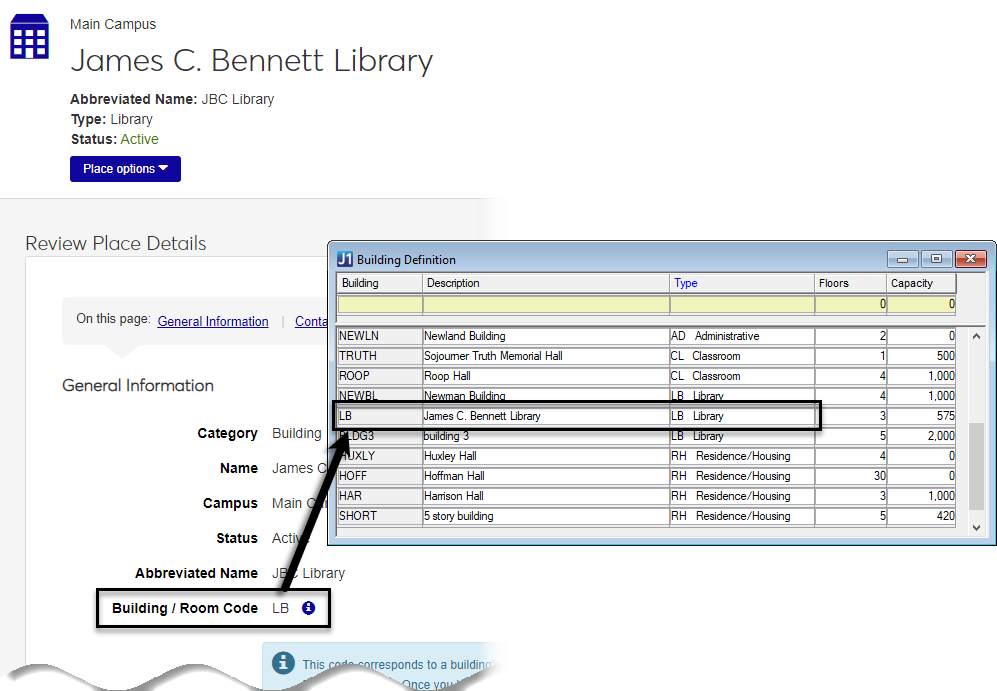Open the Place options dropdown

[125, 168]
